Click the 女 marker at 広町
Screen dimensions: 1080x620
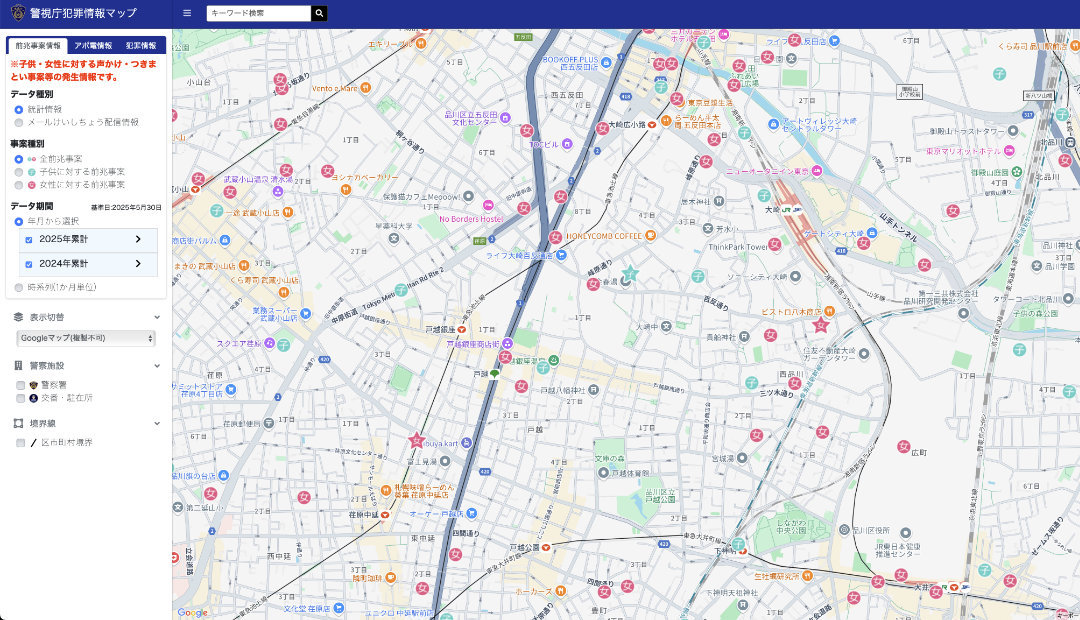903,446
